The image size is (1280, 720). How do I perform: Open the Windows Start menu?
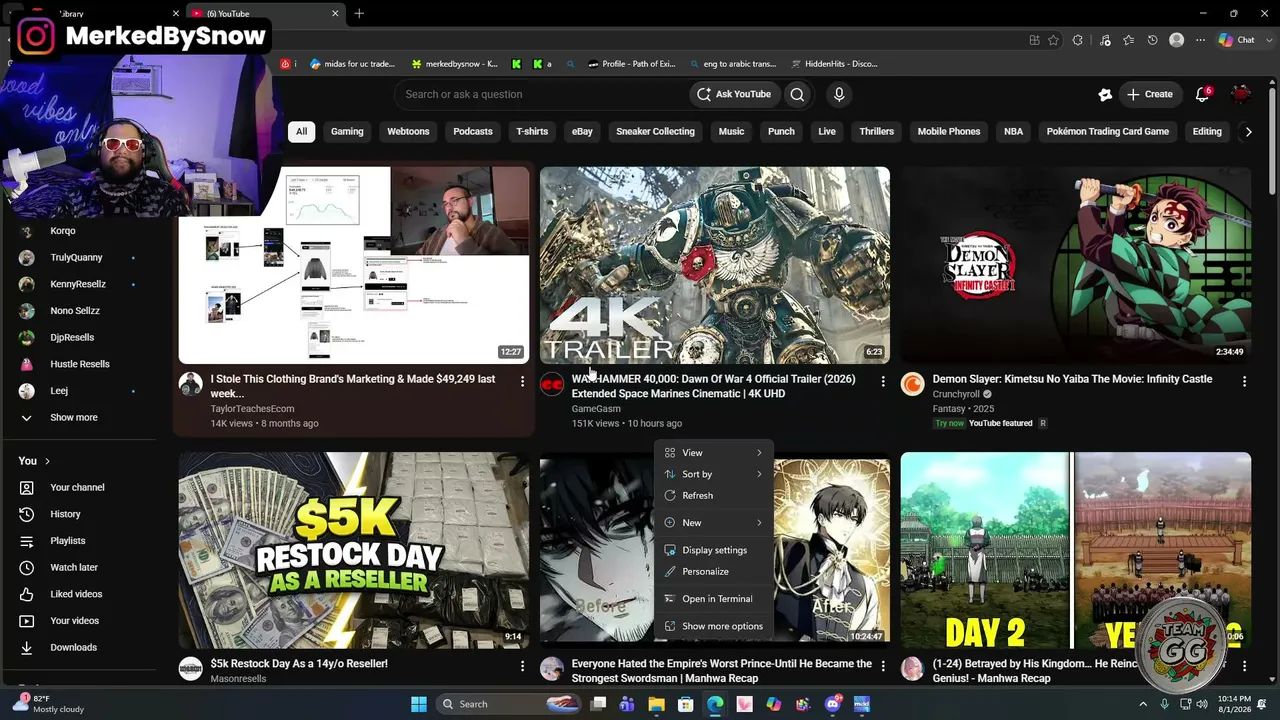tap(419, 704)
